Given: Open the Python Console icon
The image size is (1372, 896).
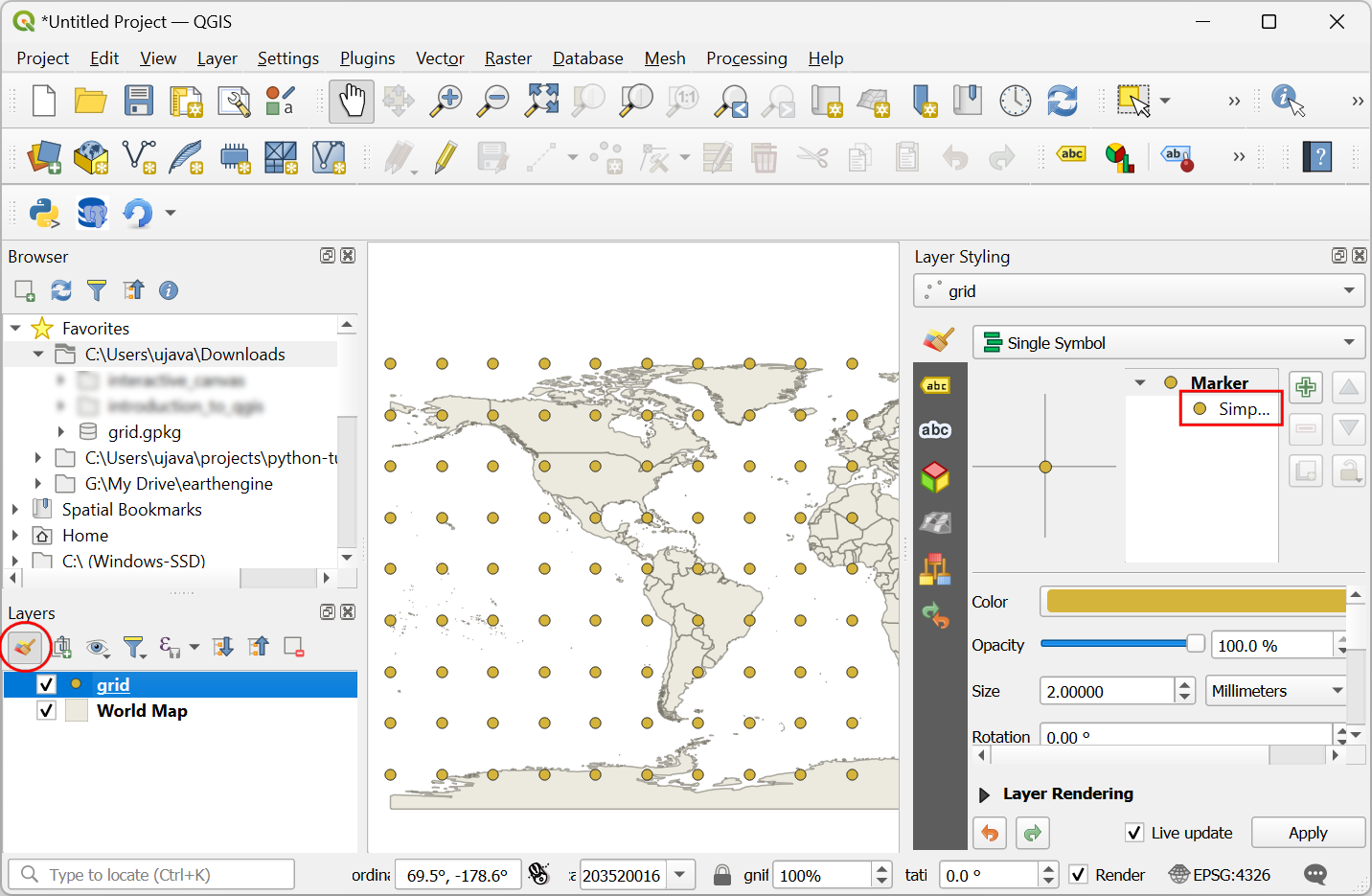Looking at the screenshot, I should (x=44, y=212).
